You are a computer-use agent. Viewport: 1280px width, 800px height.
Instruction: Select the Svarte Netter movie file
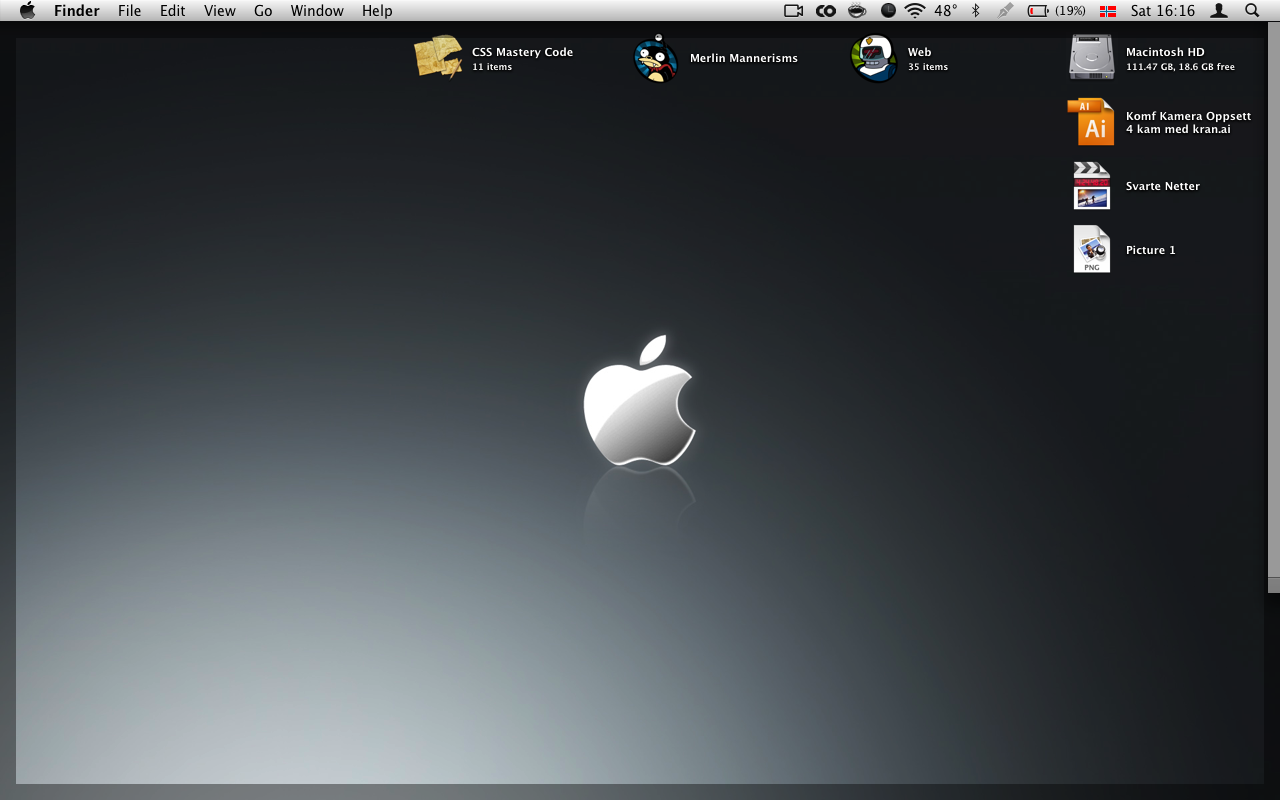click(1091, 186)
